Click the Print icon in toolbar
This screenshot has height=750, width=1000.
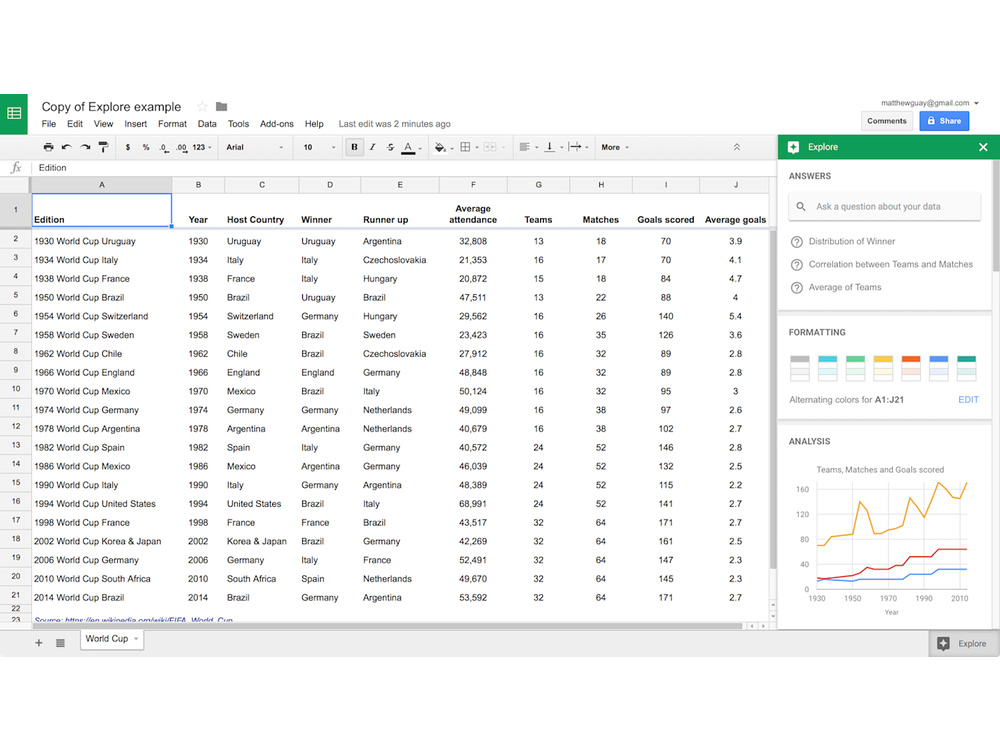(x=48, y=147)
